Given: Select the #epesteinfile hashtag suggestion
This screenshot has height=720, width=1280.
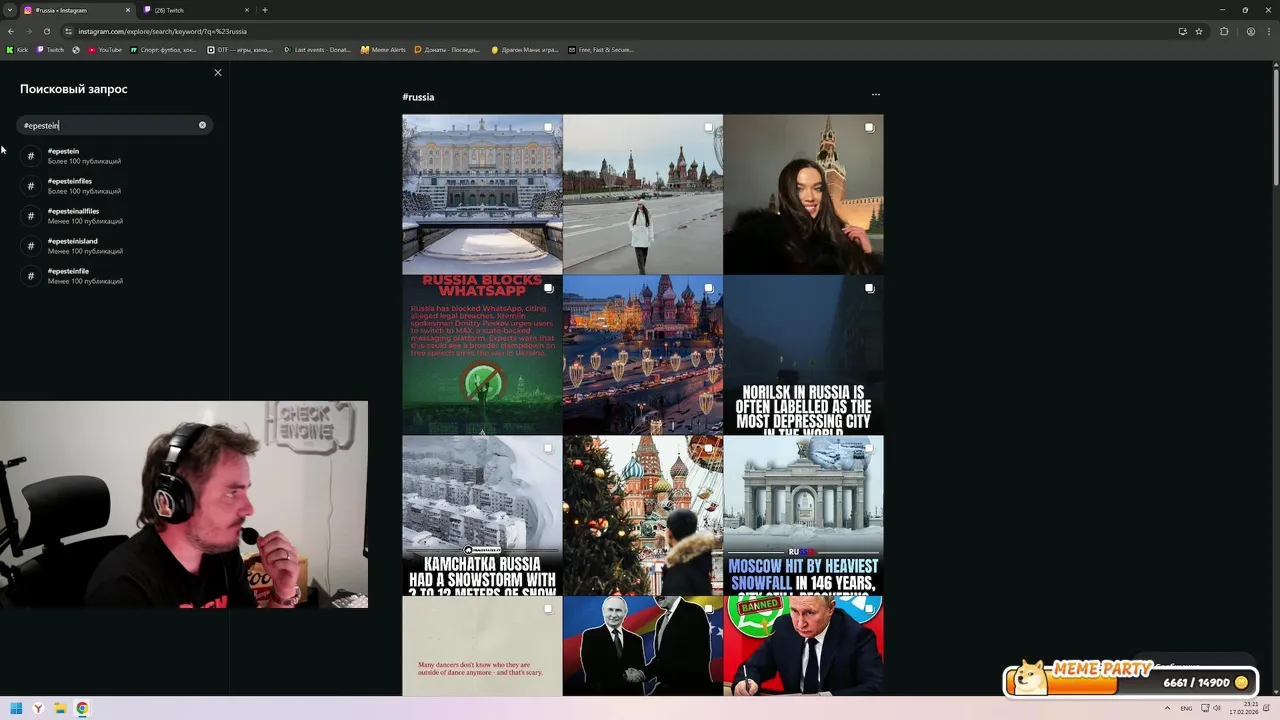Looking at the screenshot, I should [115, 276].
